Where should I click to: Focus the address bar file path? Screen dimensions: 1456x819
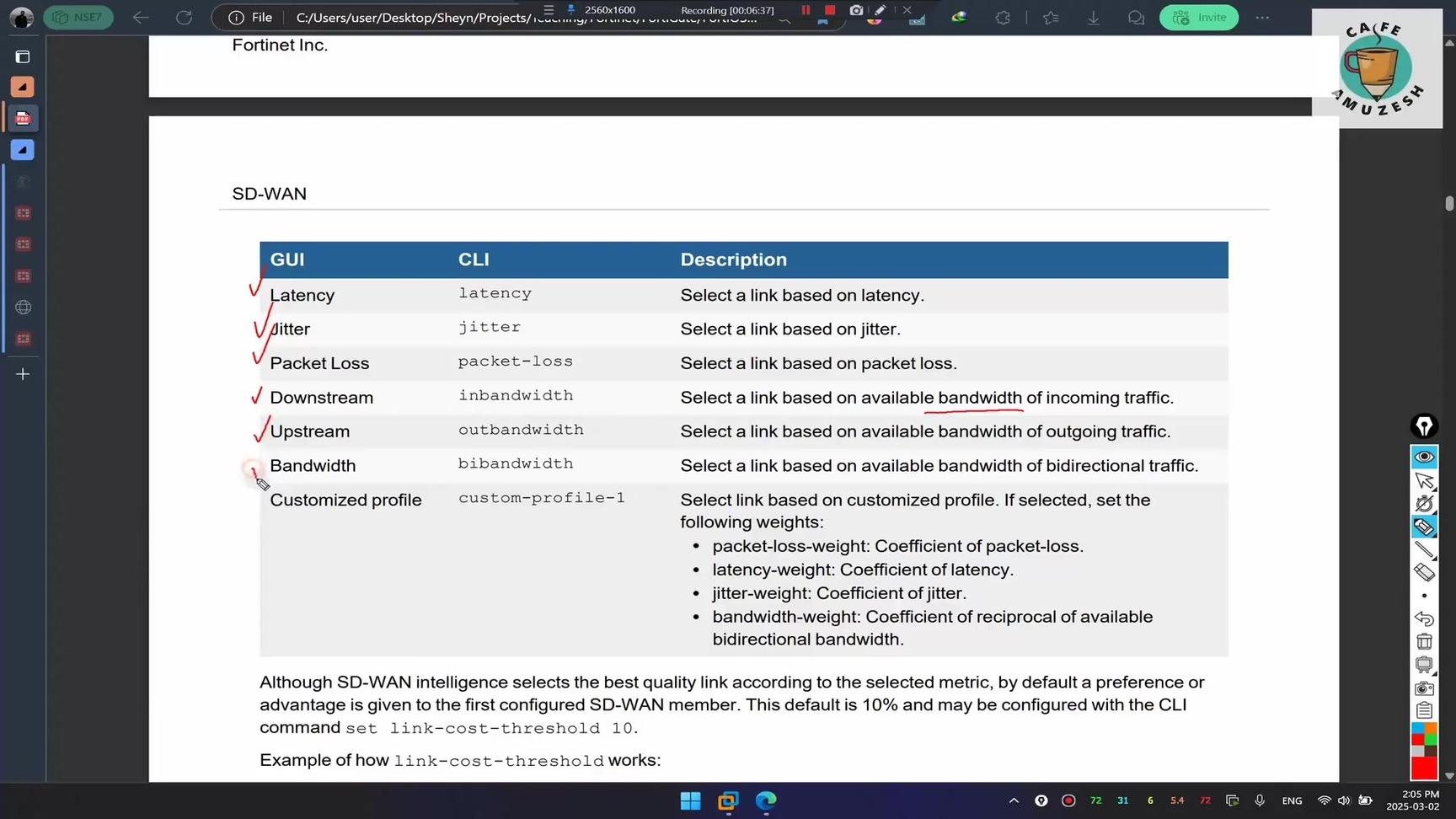[x=527, y=17]
